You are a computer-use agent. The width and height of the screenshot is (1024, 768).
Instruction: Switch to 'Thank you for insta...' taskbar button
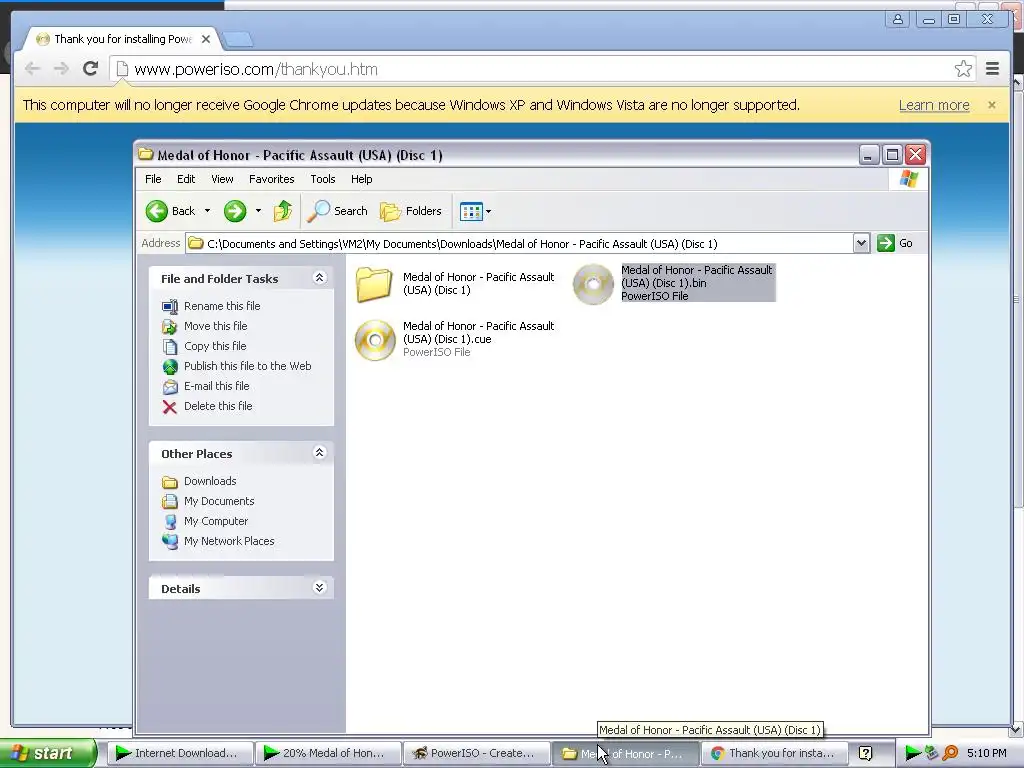775,754
